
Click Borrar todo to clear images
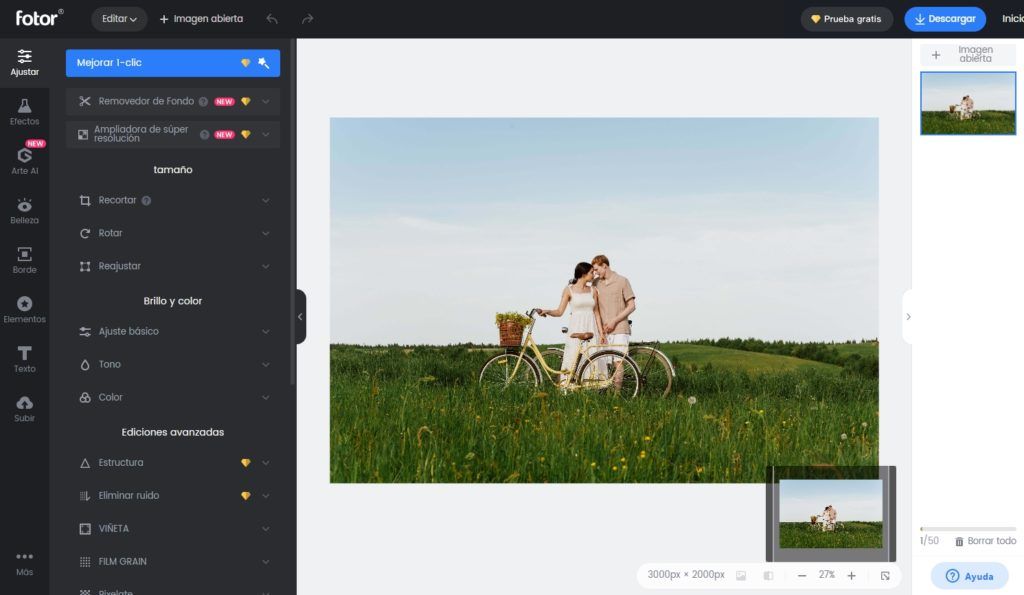(985, 541)
